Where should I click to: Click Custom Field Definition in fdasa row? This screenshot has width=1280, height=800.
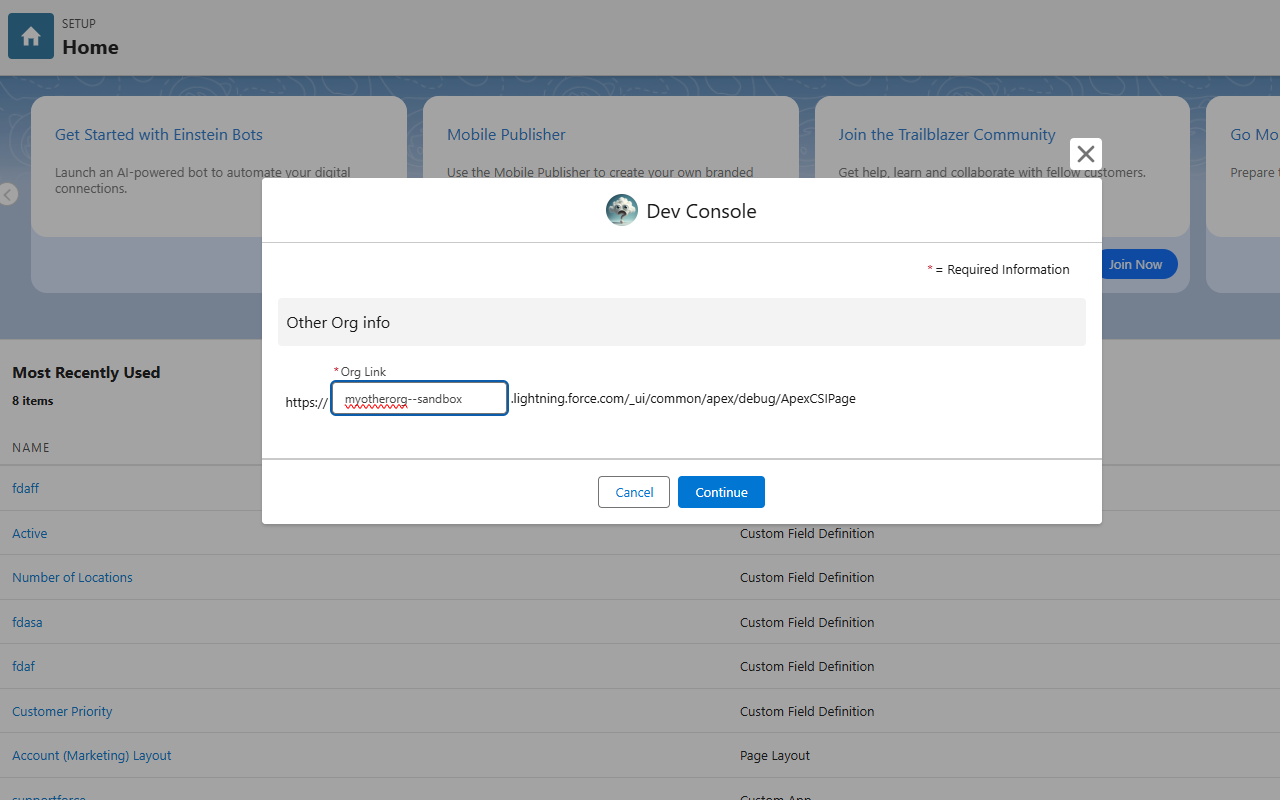[807, 622]
